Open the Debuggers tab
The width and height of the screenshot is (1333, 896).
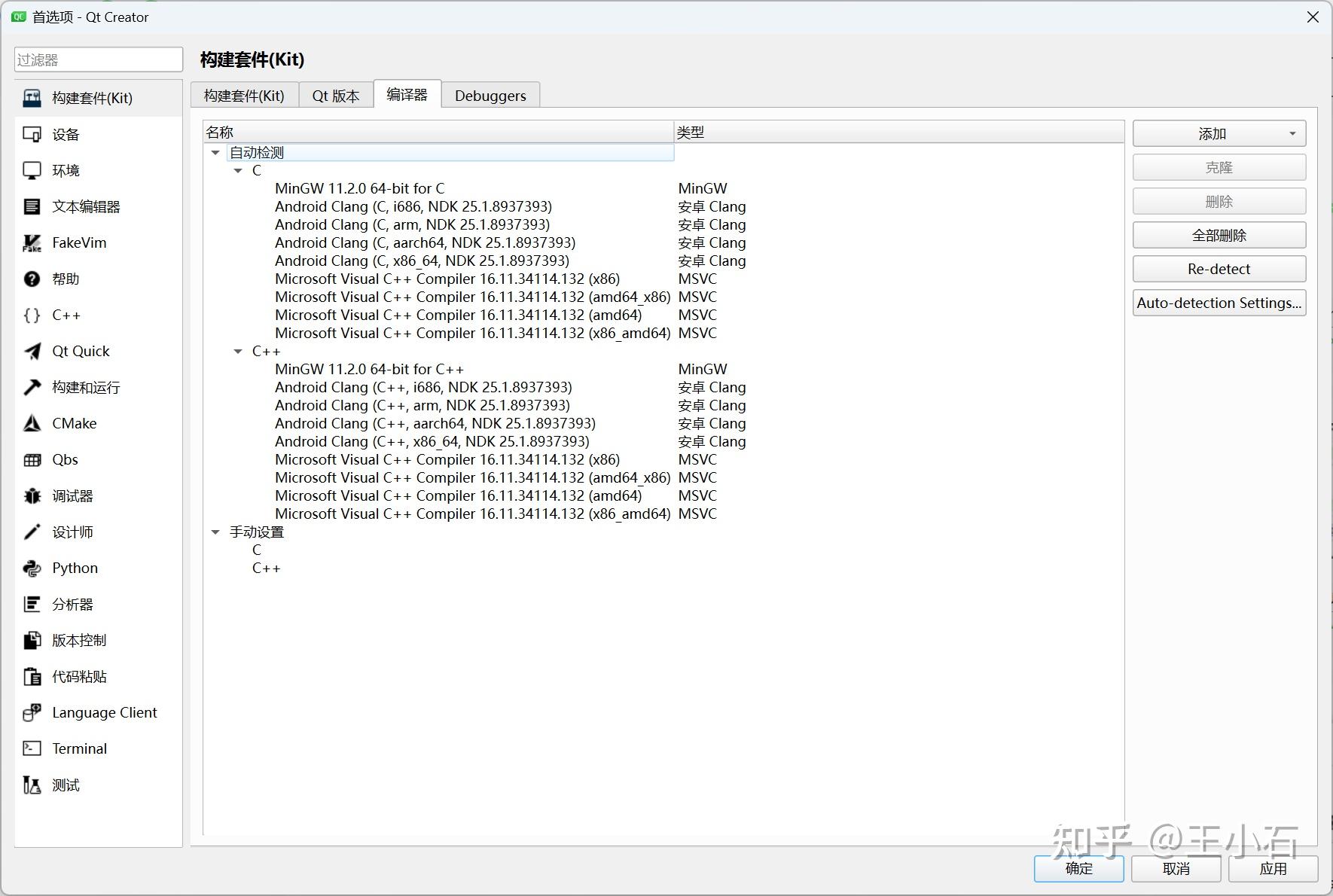point(490,95)
